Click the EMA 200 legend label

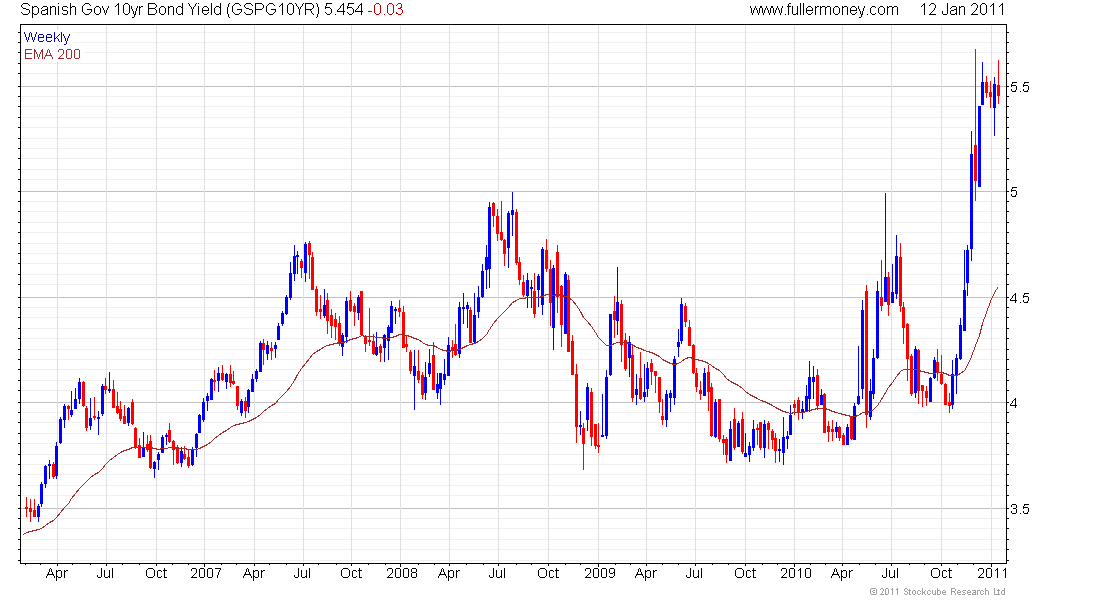[x=52, y=54]
